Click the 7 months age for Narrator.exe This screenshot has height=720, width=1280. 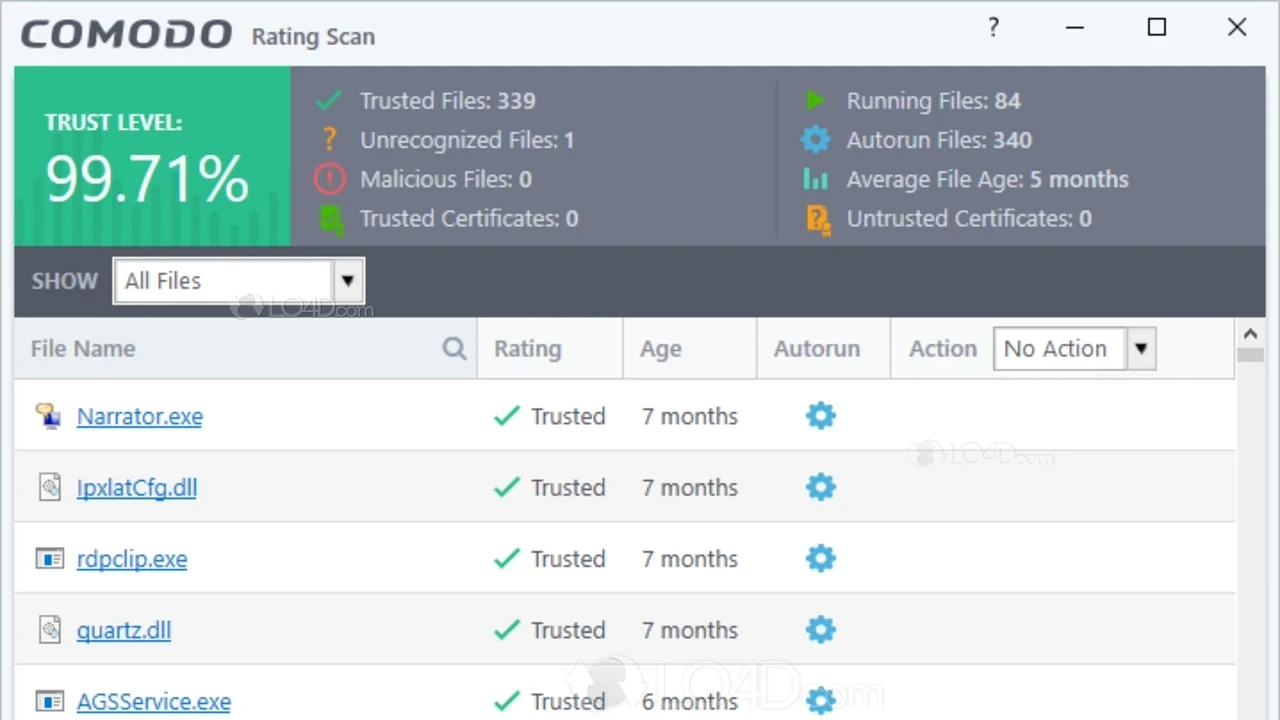[689, 416]
